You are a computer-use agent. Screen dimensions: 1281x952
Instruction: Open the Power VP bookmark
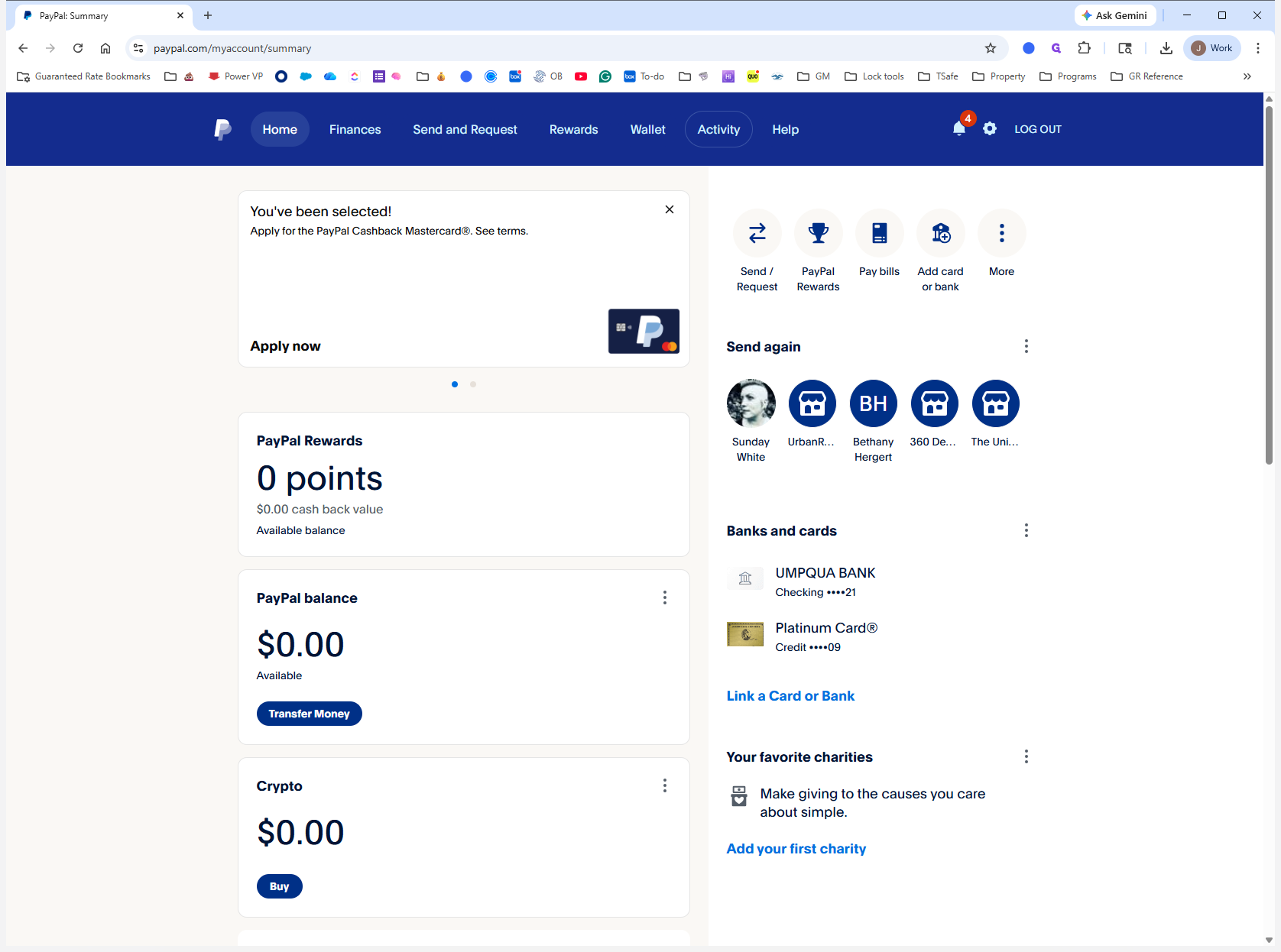point(235,76)
